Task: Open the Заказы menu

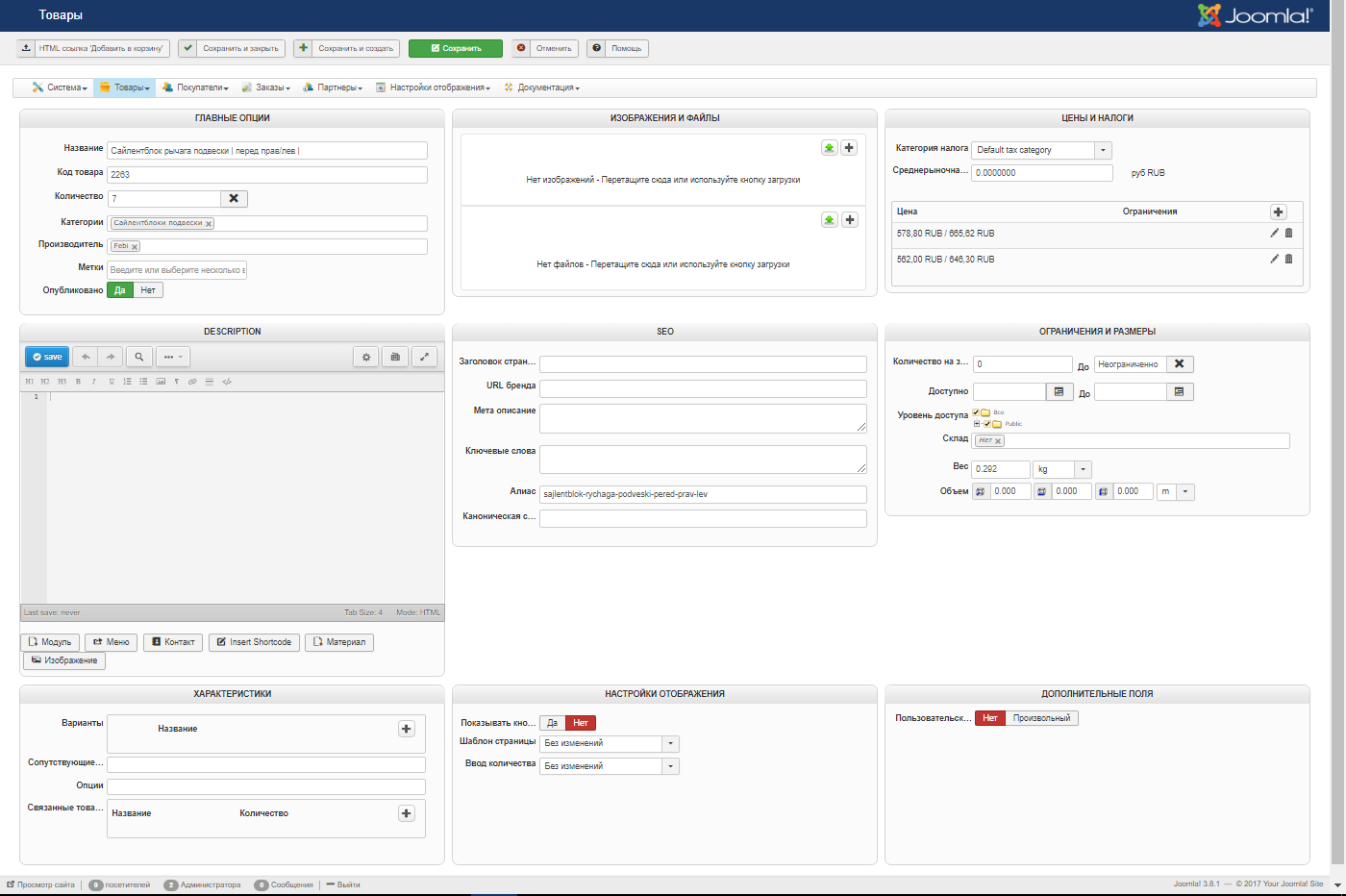Action: (x=266, y=87)
